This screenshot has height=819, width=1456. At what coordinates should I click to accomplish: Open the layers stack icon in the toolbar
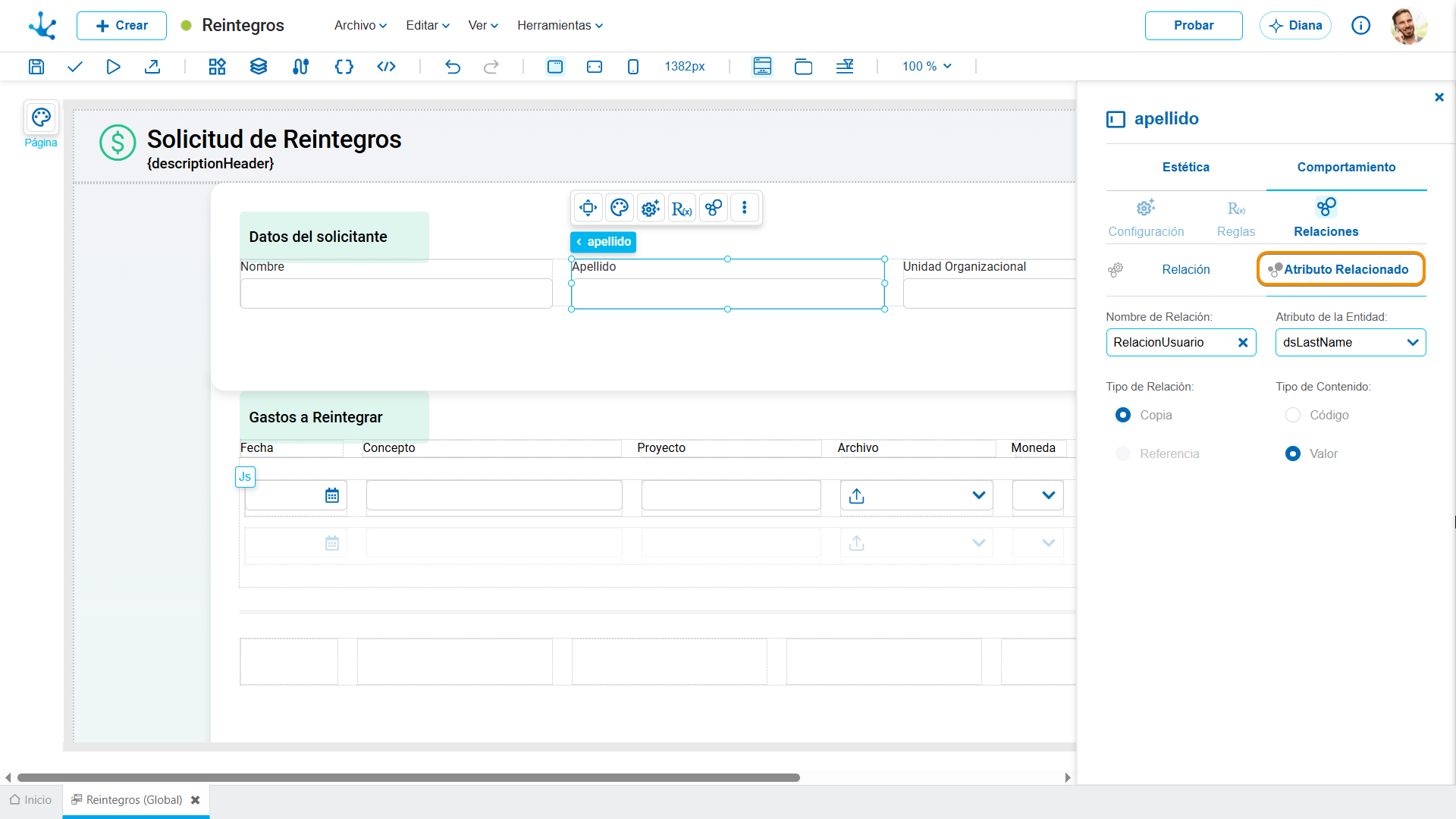(259, 67)
